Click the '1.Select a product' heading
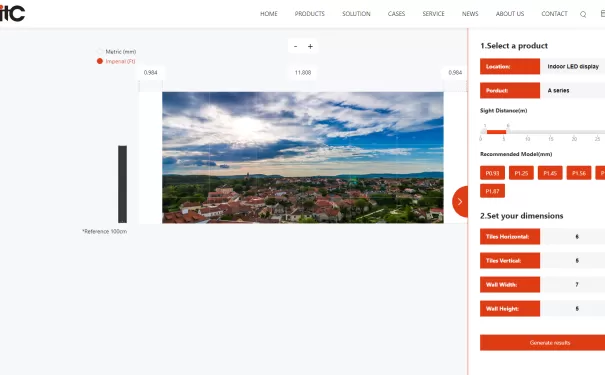The width and height of the screenshot is (605, 375). click(x=514, y=46)
